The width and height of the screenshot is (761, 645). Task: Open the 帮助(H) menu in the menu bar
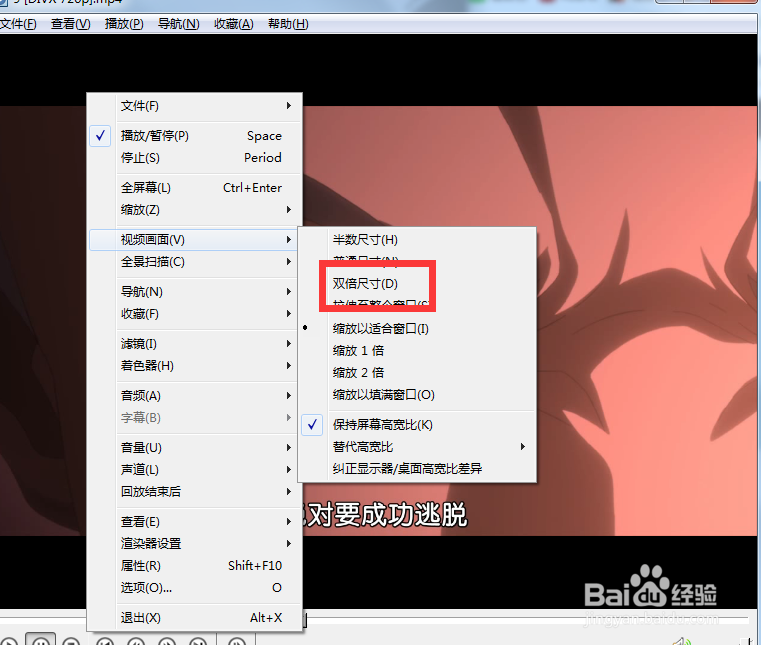pyautogui.click(x=288, y=24)
